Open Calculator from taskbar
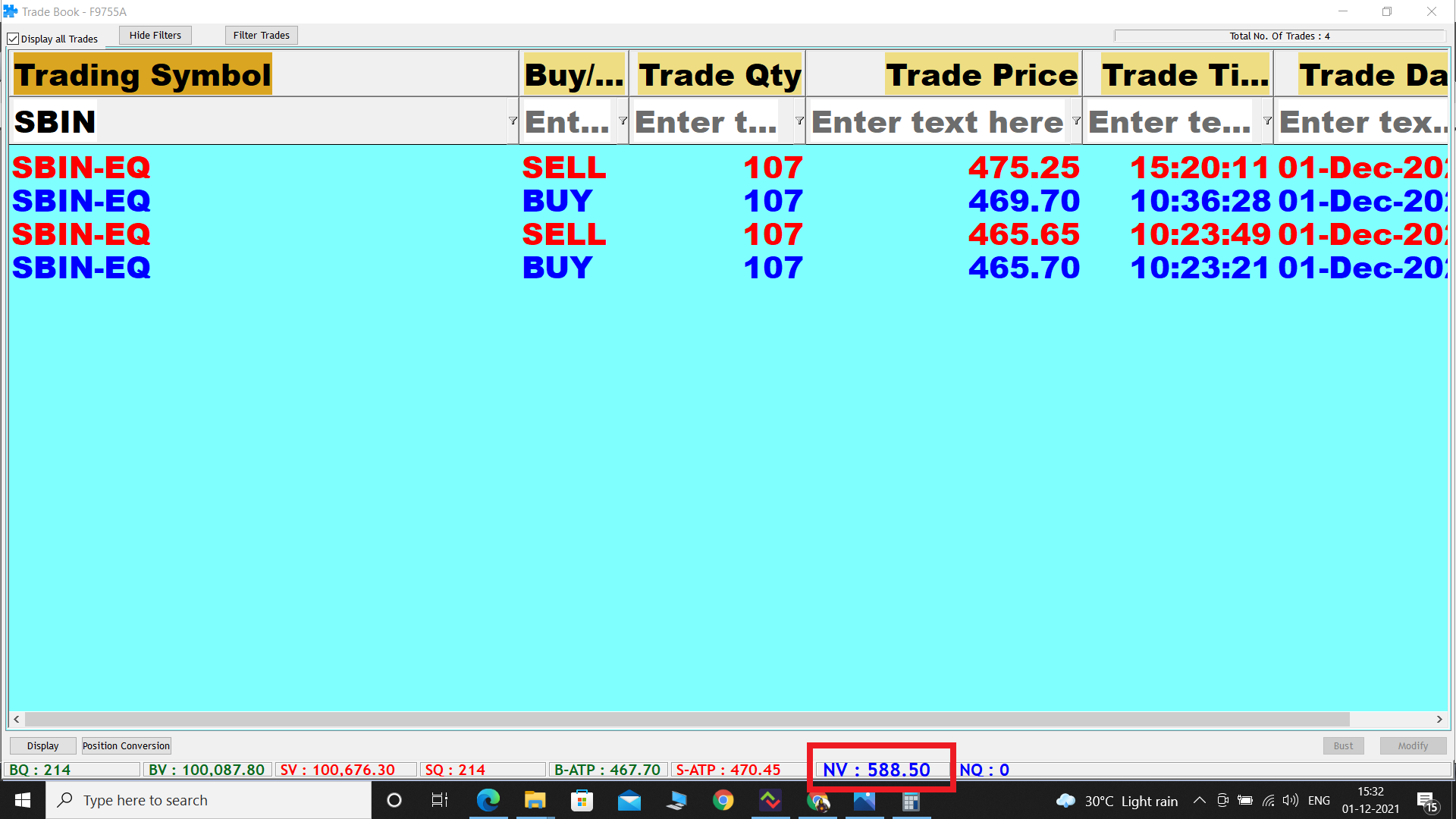The height and width of the screenshot is (819, 1456). tap(911, 800)
